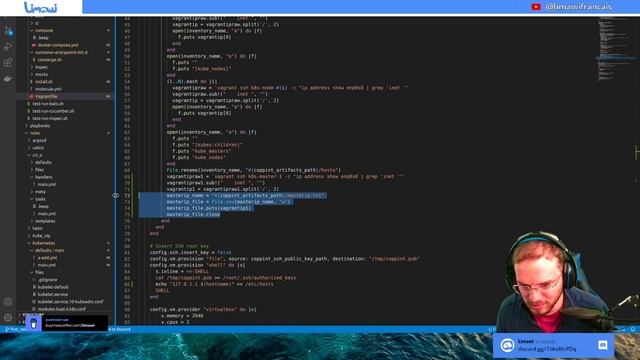Open main.yml under tasks folder

pos(47,213)
